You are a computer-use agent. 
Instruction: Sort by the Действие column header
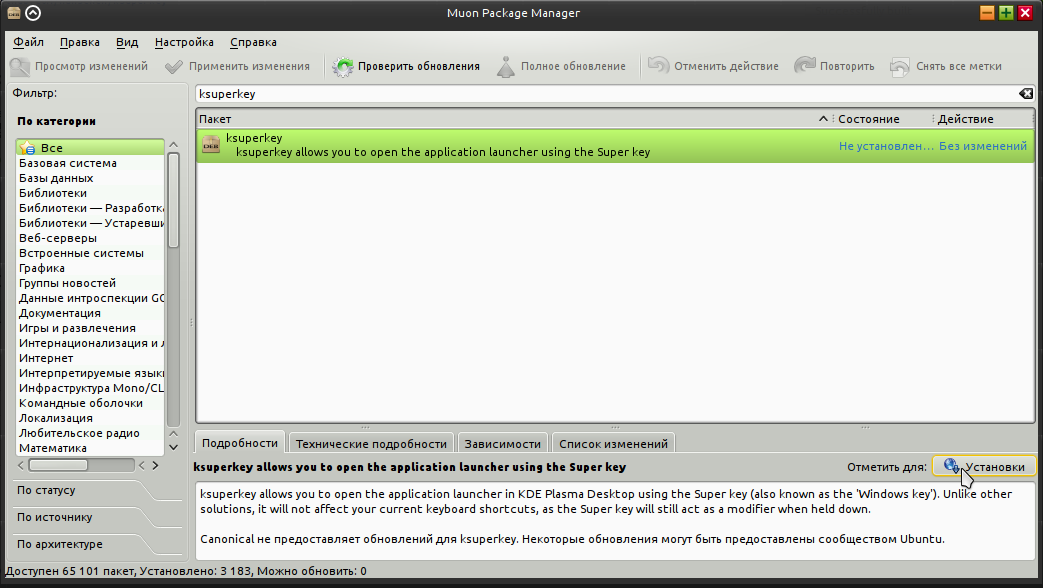pos(983,119)
